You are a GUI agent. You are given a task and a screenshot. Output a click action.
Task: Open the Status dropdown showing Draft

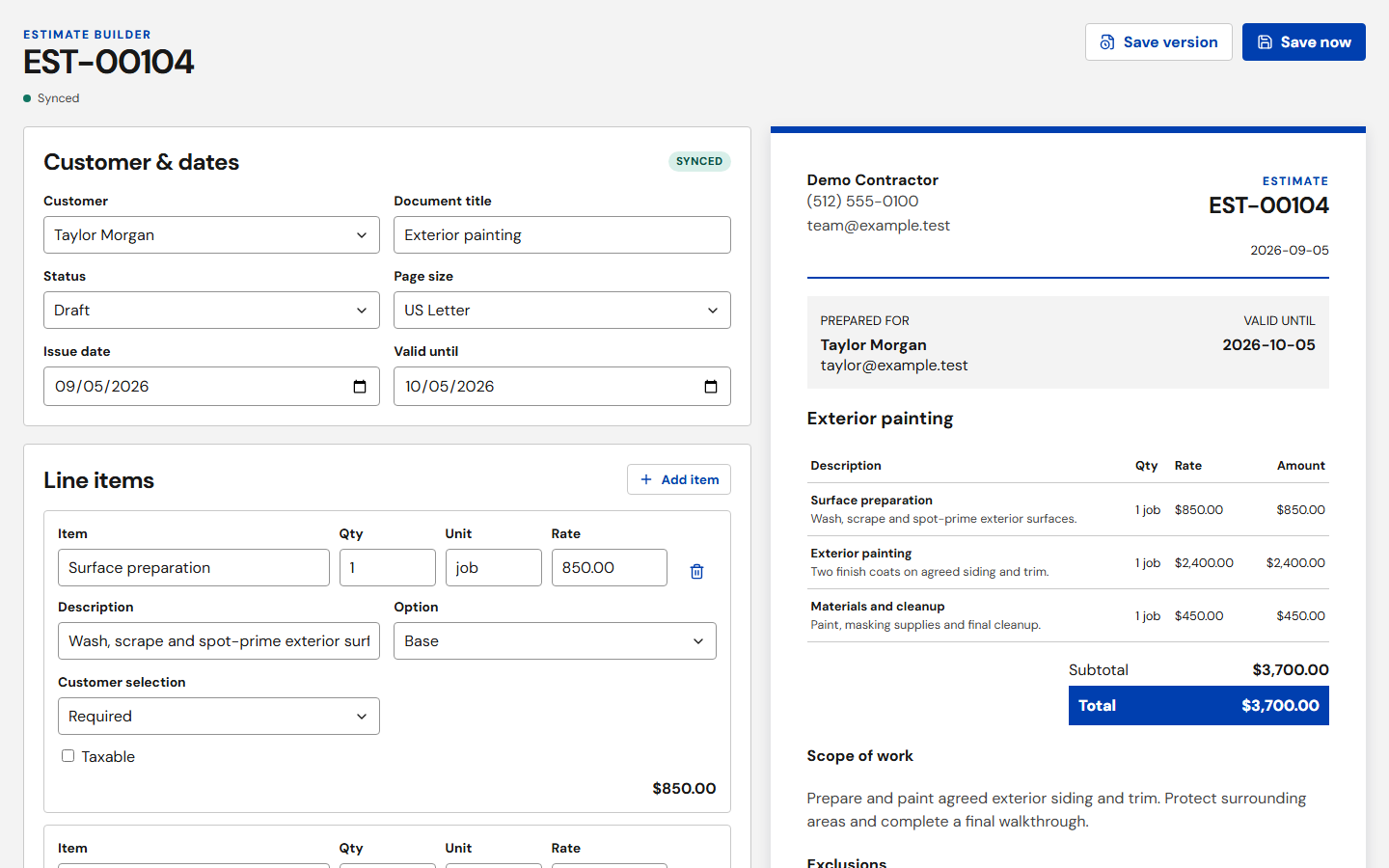click(211, 311)
